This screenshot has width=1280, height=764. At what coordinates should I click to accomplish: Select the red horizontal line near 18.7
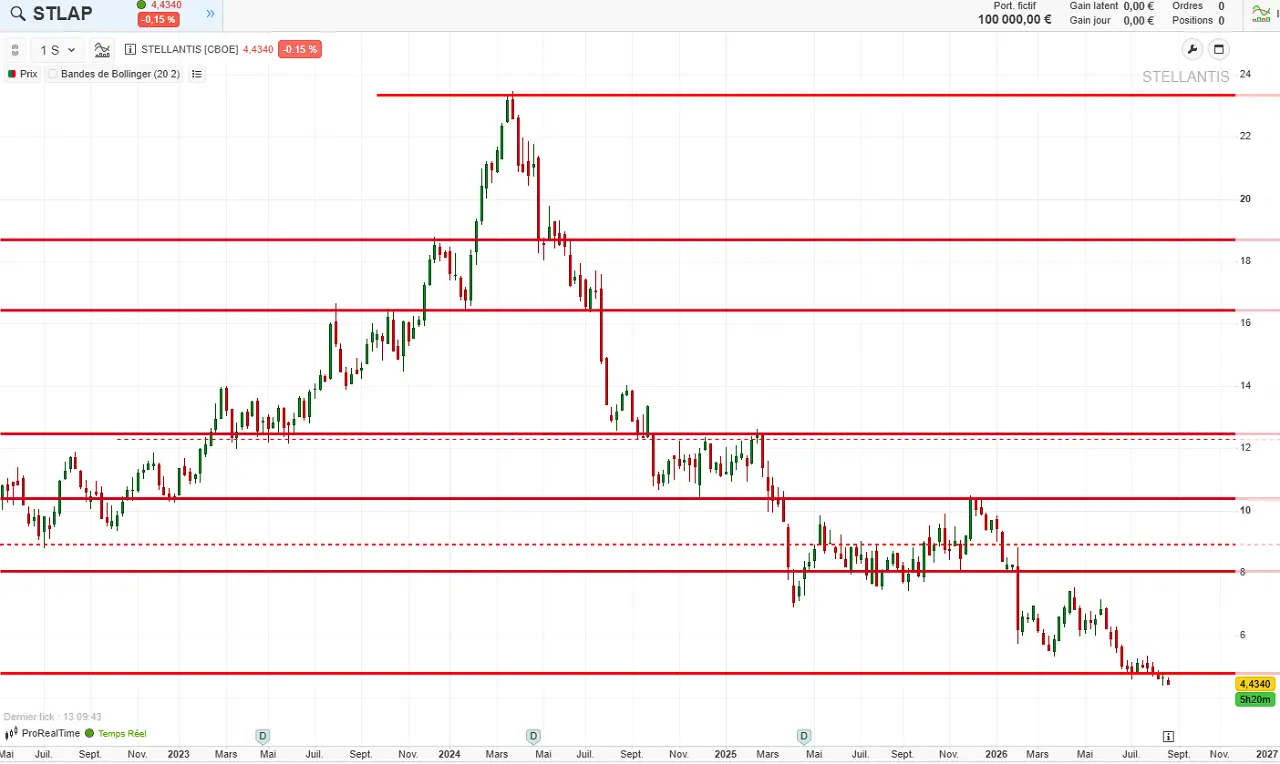(x=618, y=240)
